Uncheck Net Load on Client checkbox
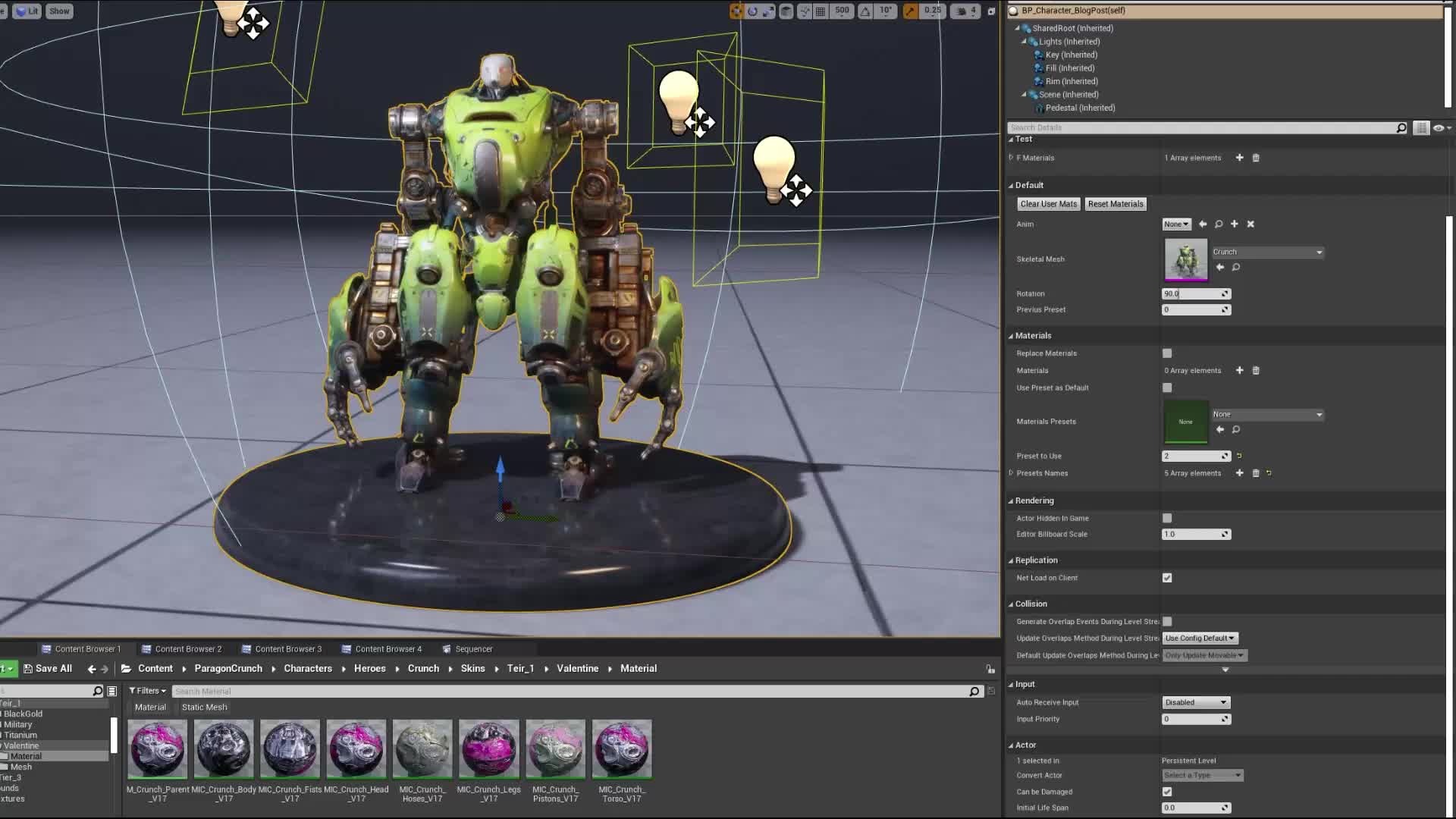Viewport: 1456px width, 819px height. (1167, 578)
